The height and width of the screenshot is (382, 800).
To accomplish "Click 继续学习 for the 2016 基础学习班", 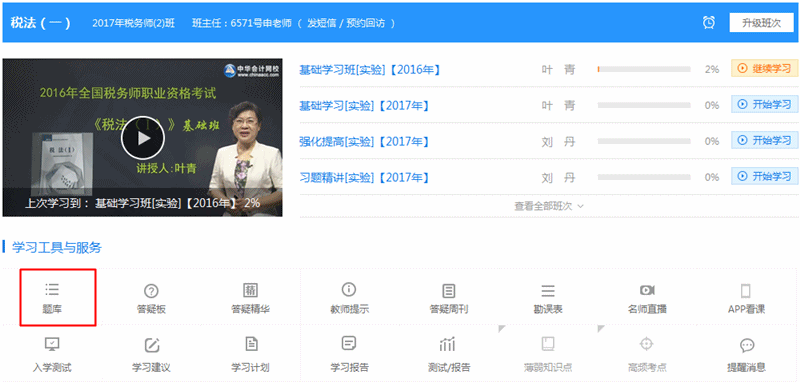I will 764,69.
